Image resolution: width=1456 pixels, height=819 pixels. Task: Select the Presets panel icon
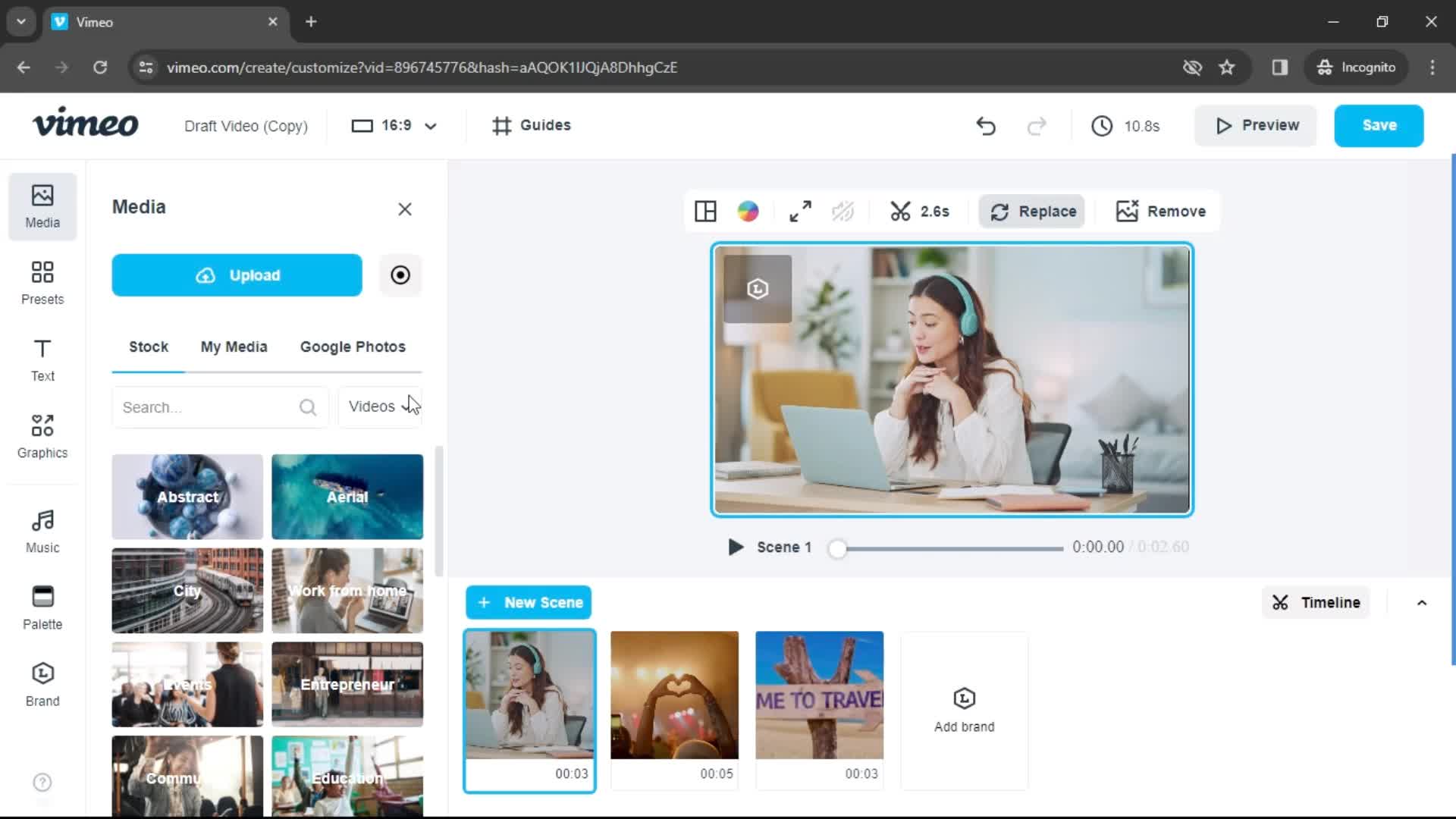pyautogui.click(x=42, y=281)
